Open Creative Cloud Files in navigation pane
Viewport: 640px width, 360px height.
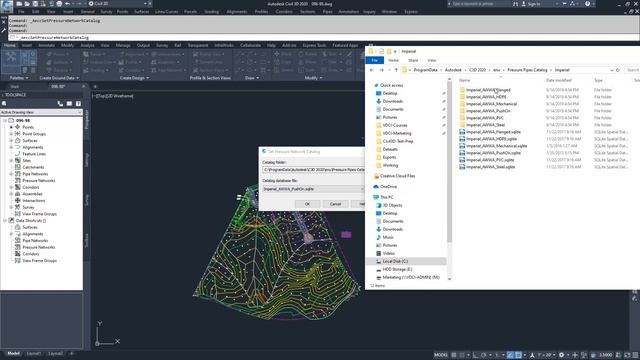coord(397,176)
